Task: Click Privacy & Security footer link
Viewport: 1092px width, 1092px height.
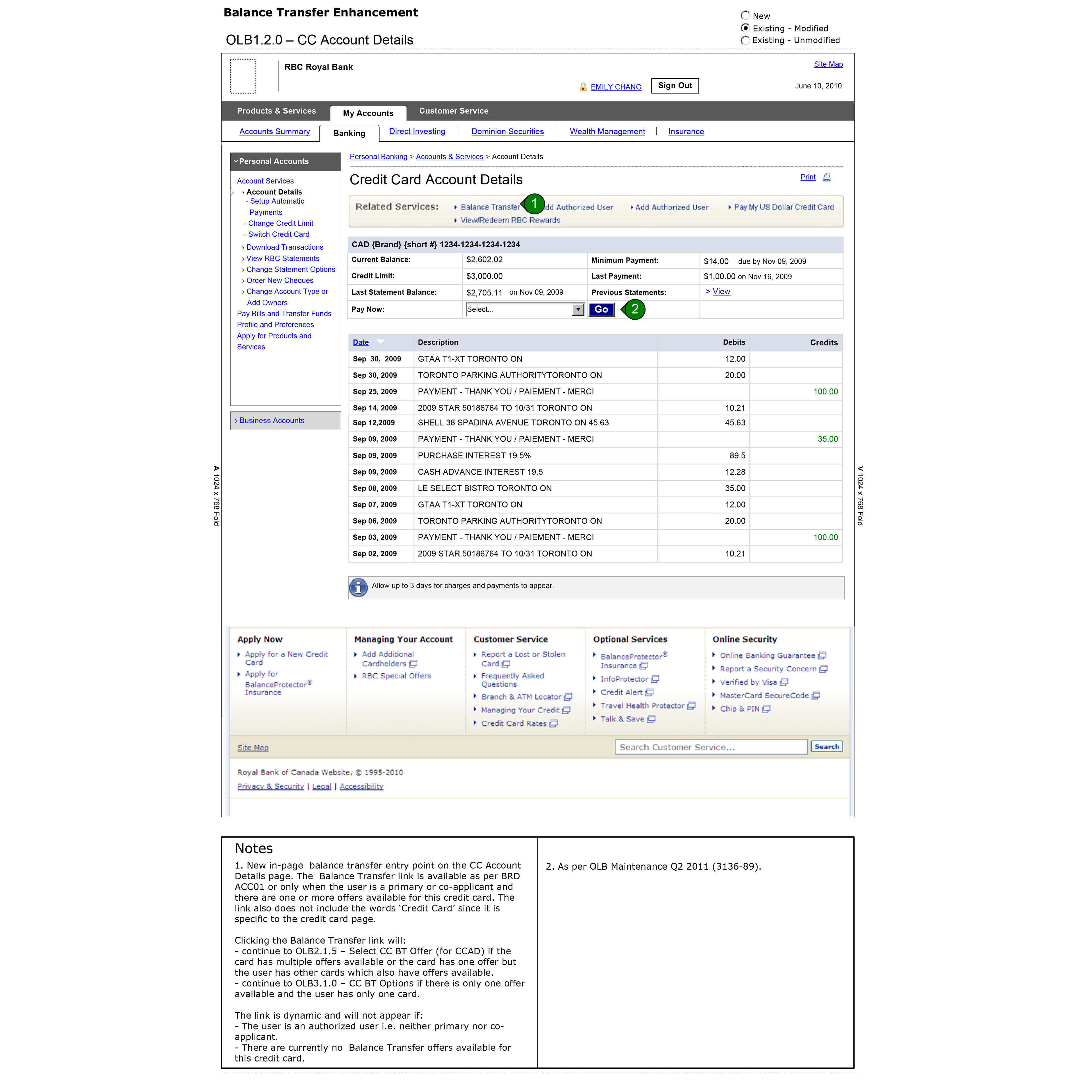Action: tap(271, 786)
